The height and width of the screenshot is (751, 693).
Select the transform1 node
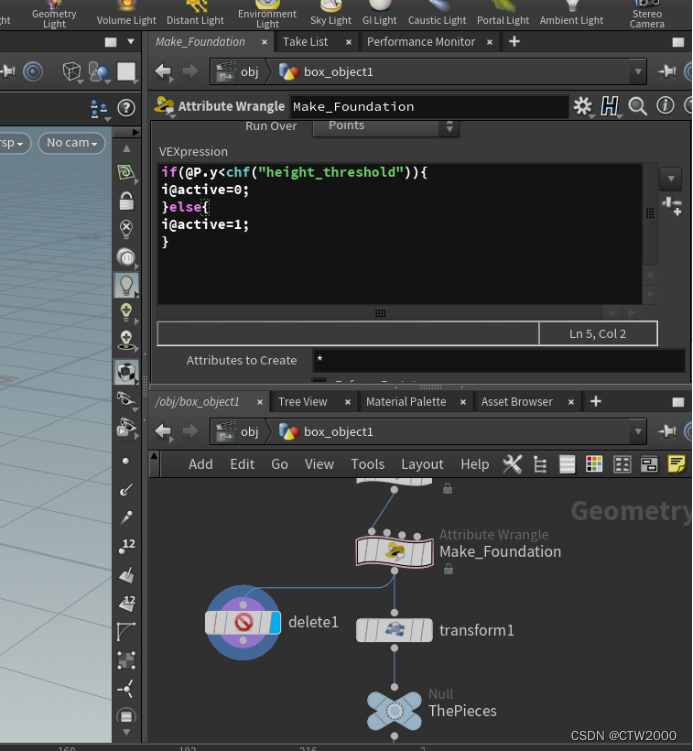(394, 630)
